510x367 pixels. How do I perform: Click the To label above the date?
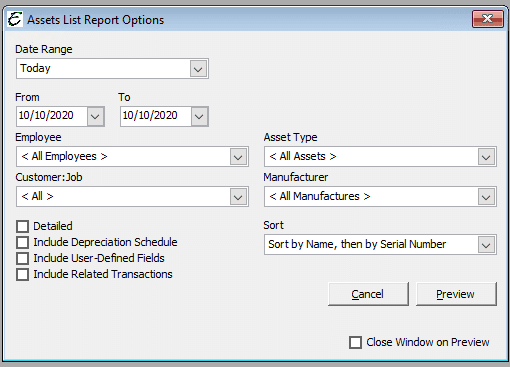[124, 97]
